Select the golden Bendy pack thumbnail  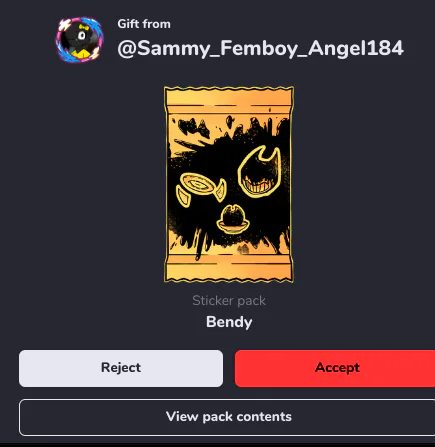229,184
